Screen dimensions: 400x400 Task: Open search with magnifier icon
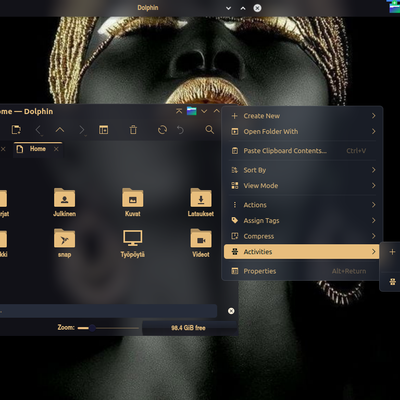click(209, 130)
